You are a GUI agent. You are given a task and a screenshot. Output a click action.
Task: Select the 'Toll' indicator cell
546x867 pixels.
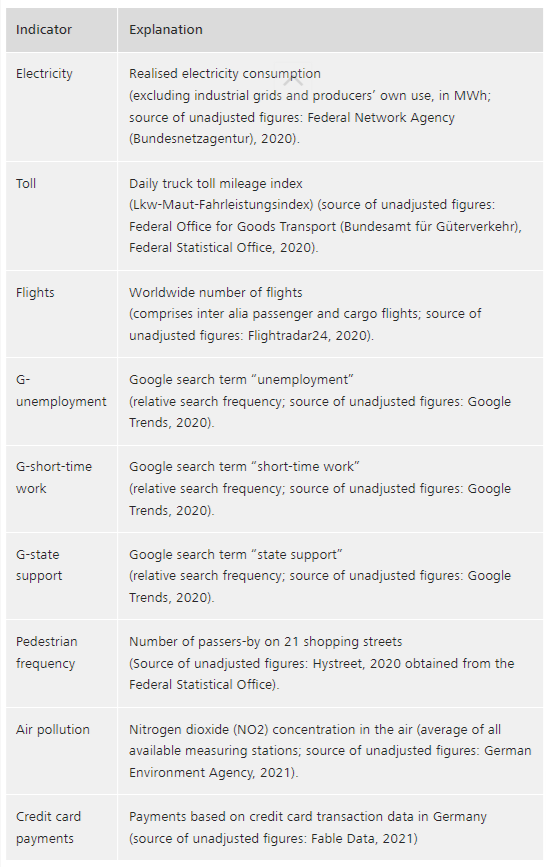pyautogui.click(x=61, y=216)
